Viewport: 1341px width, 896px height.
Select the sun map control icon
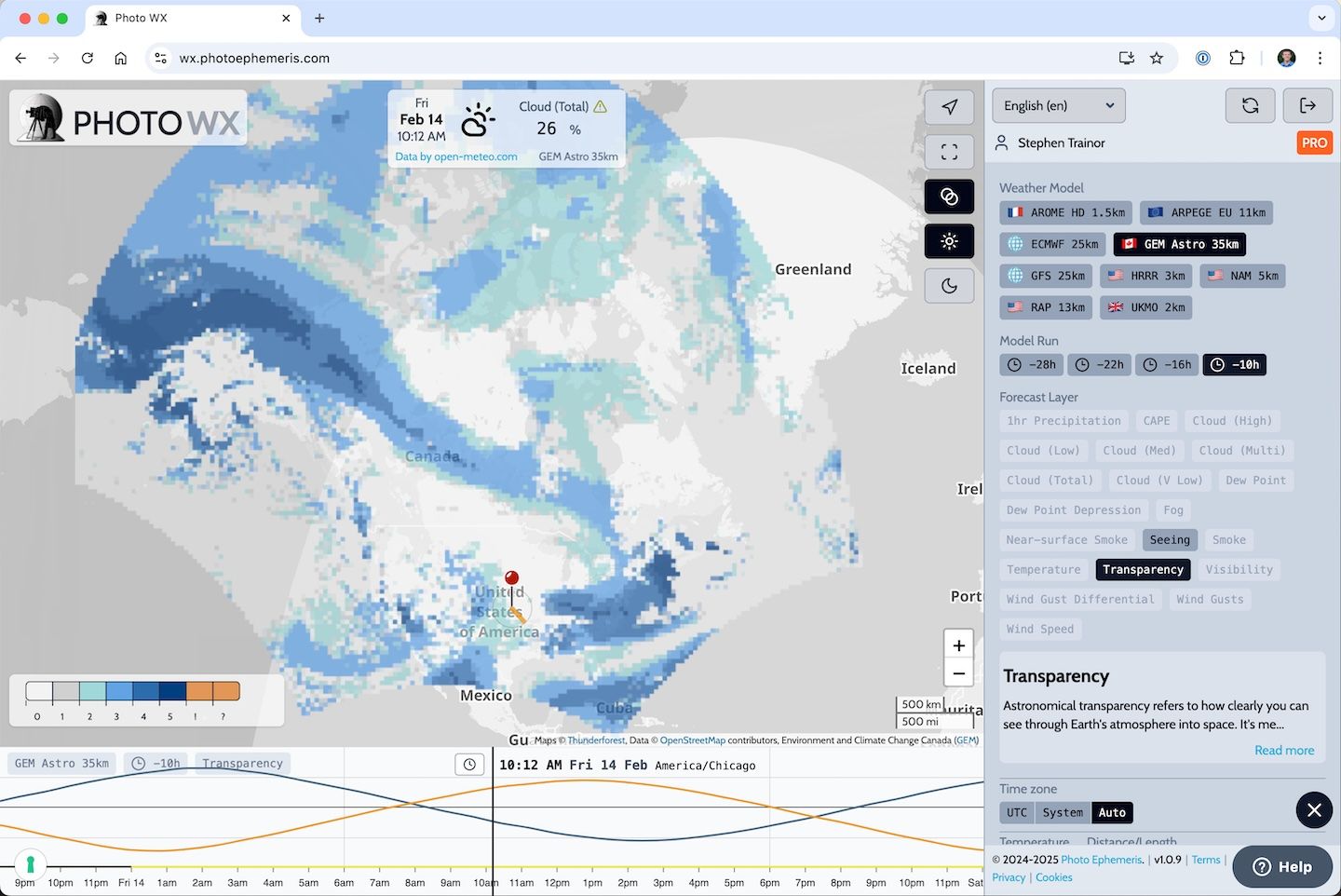coord(949,241)
